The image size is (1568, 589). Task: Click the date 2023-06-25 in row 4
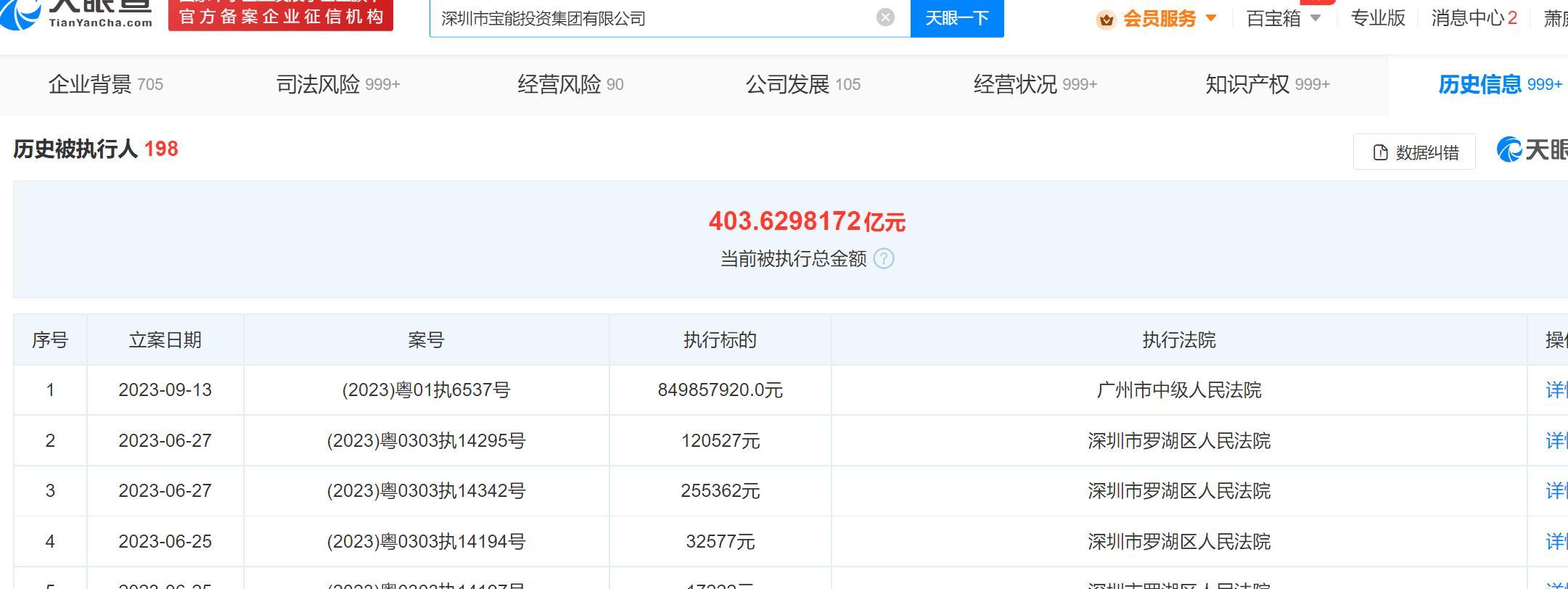point(165,542)
